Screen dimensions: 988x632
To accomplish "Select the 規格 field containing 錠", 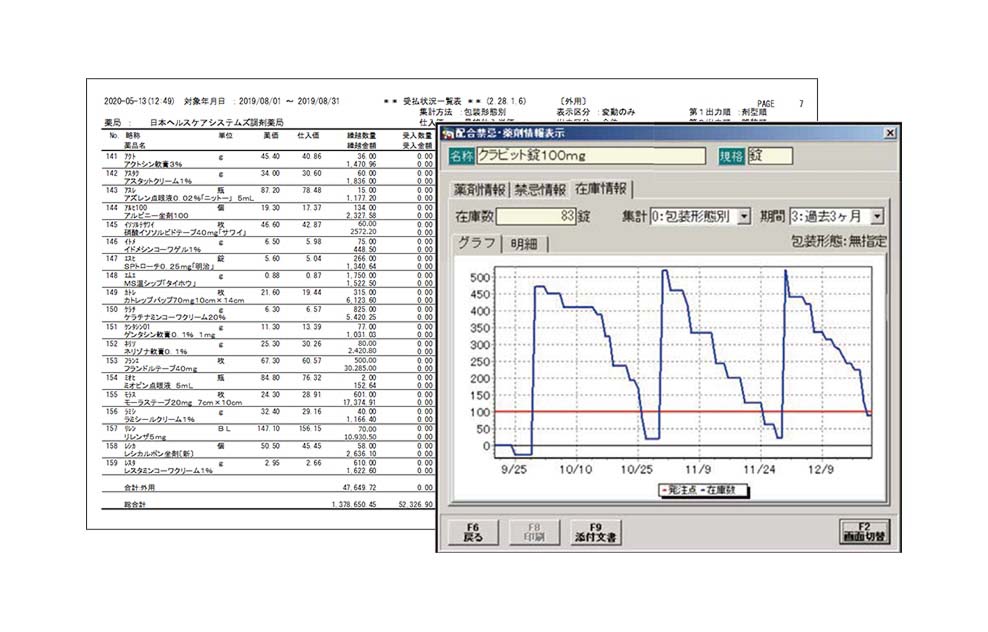I will pyautogui.click(x=769, y=156).
